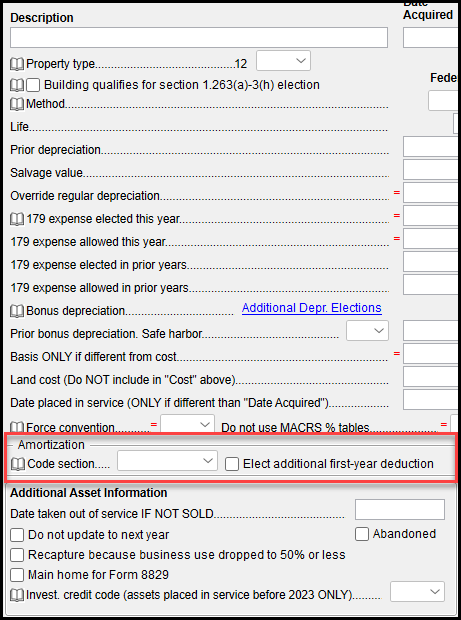Click the Date placed in service field

(432, 399)
